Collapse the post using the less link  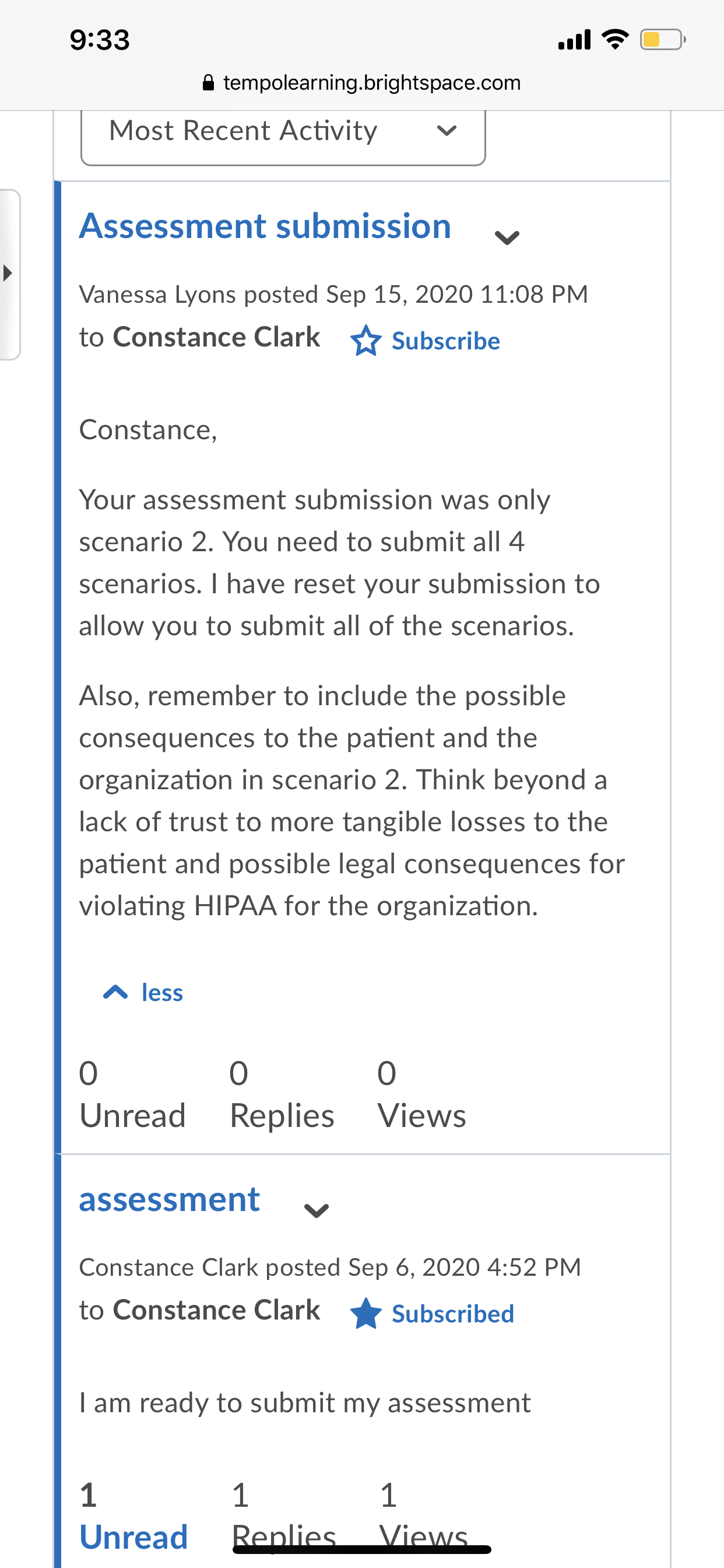pyautogui.click(x=162, y=992)
